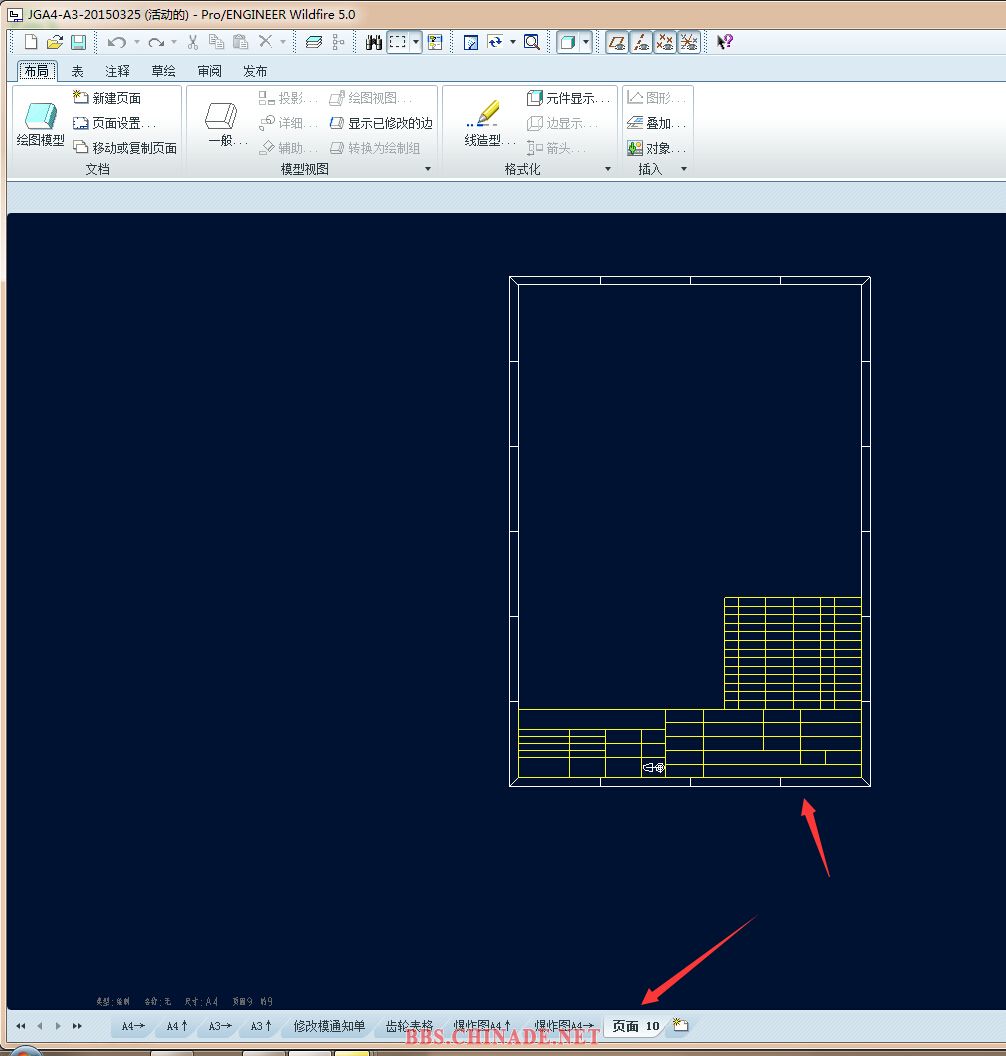Click the New file icon
The image size is (1006, 1056).
pyautogui.click(x=31, y=42)
